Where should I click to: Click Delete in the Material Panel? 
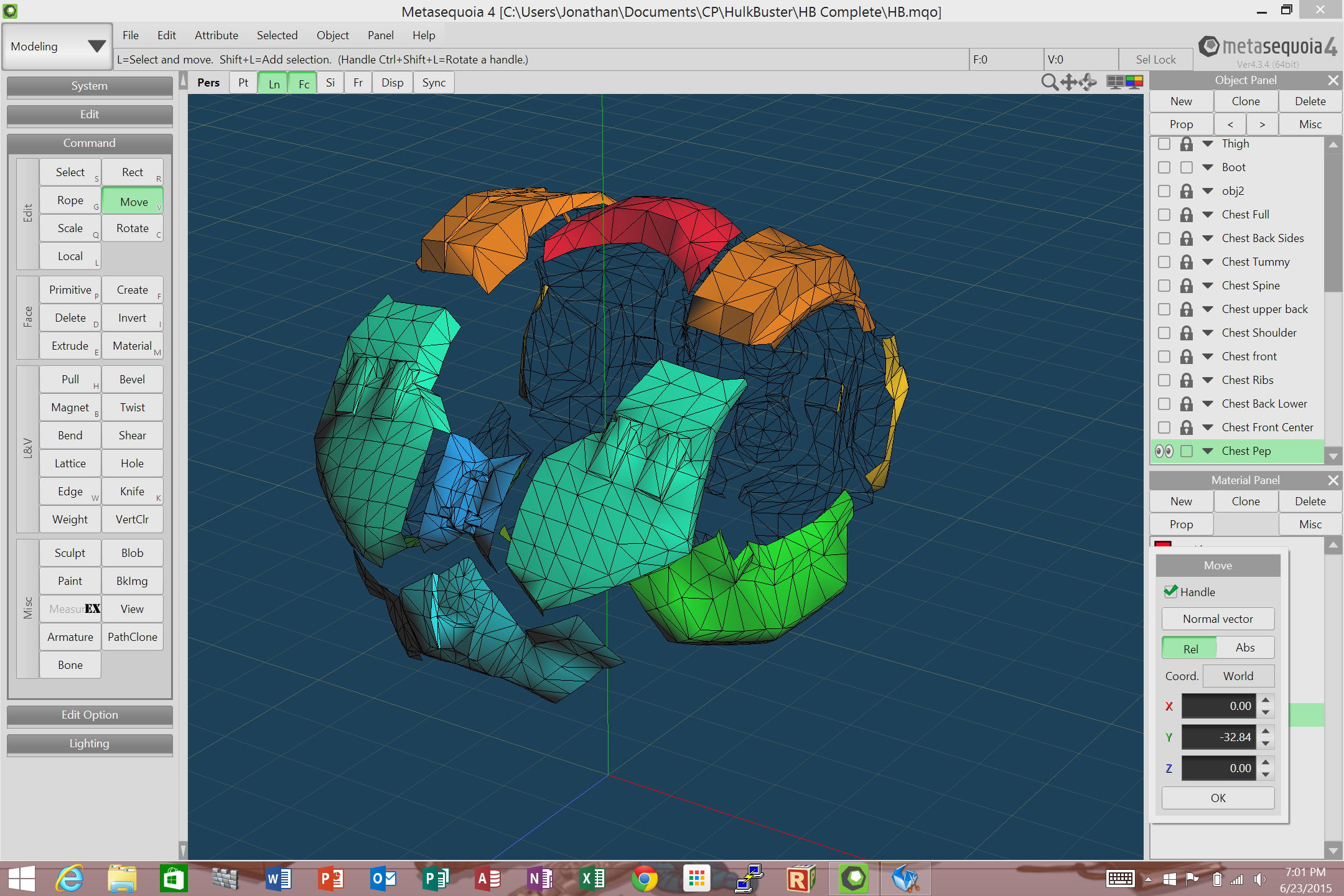(1310, 502)
